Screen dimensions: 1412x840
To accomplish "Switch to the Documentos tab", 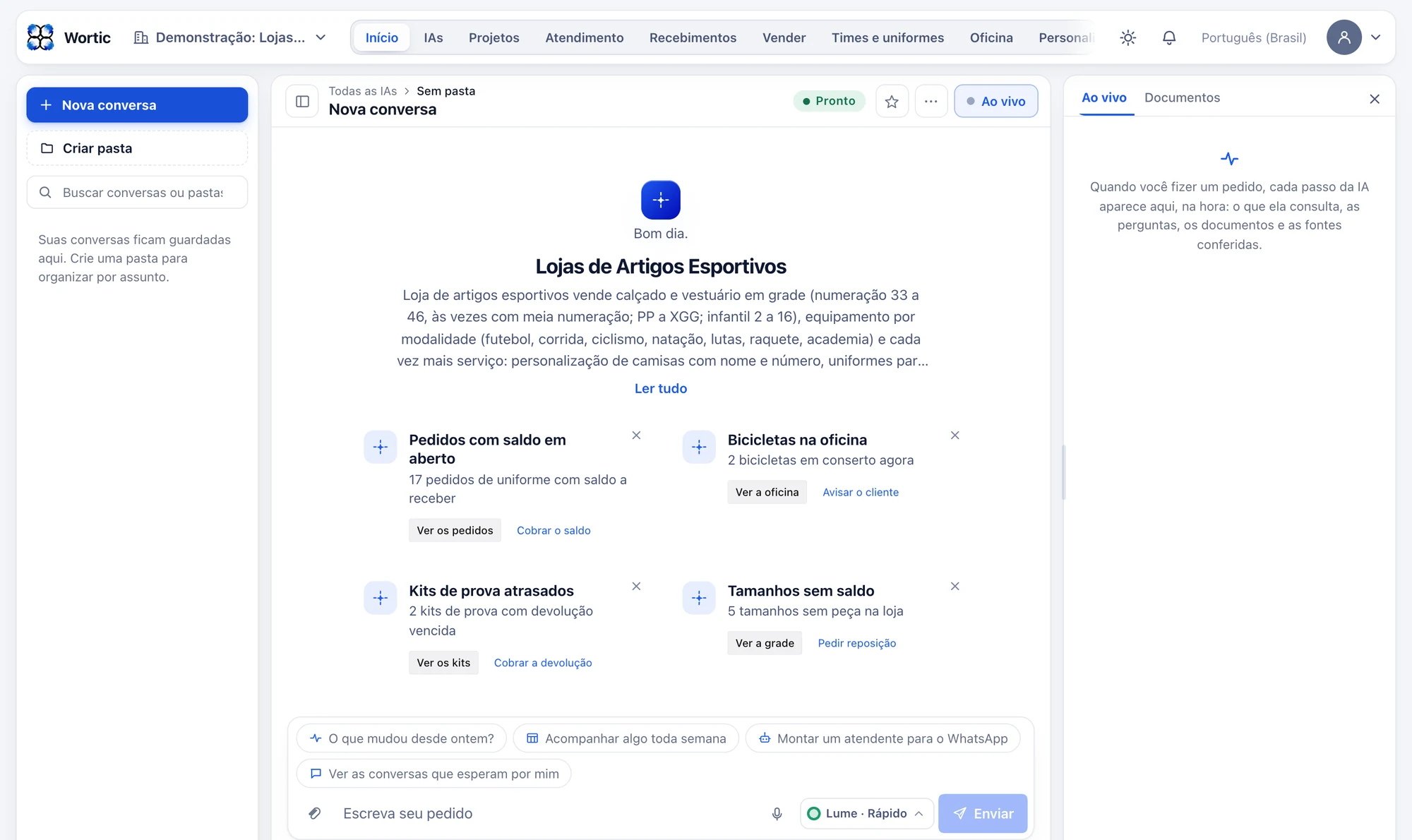I will pos(1182,97).
